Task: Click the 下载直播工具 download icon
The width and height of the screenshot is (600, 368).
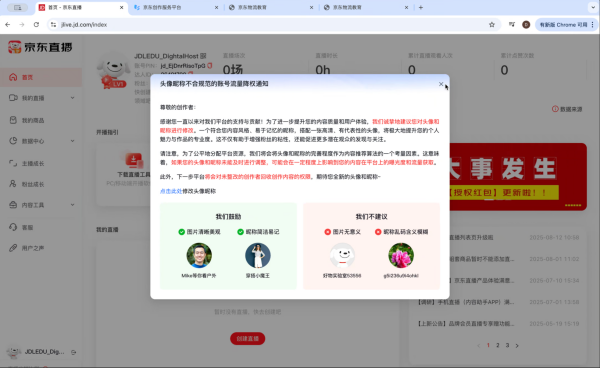Action: coord(134,161)
